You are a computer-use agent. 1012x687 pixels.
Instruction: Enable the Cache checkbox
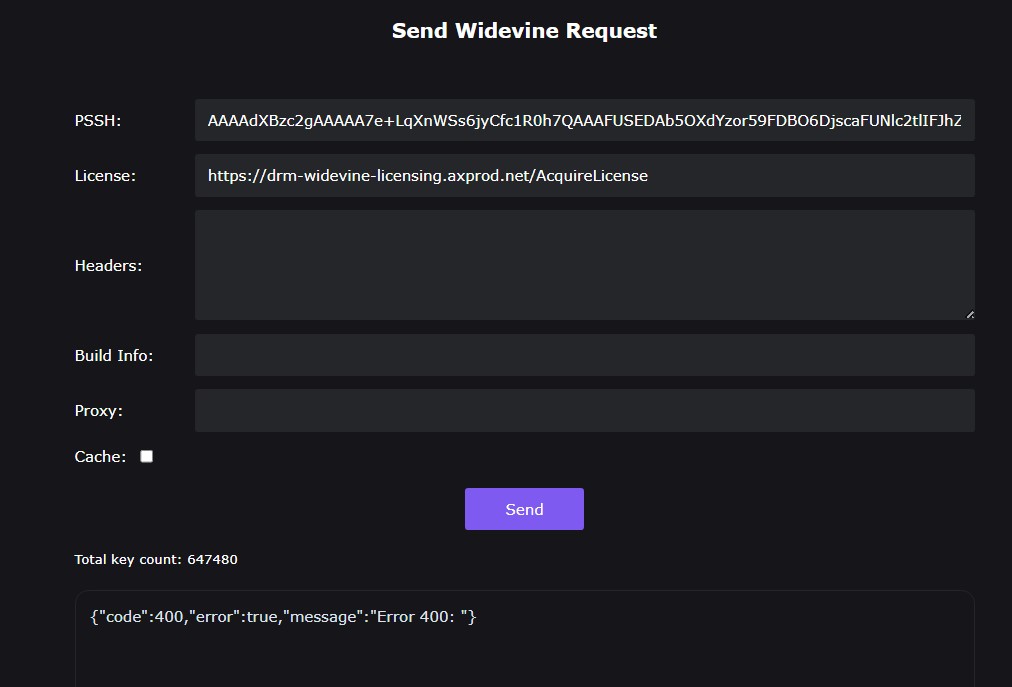pyautogui.click(x=147, y=456)
